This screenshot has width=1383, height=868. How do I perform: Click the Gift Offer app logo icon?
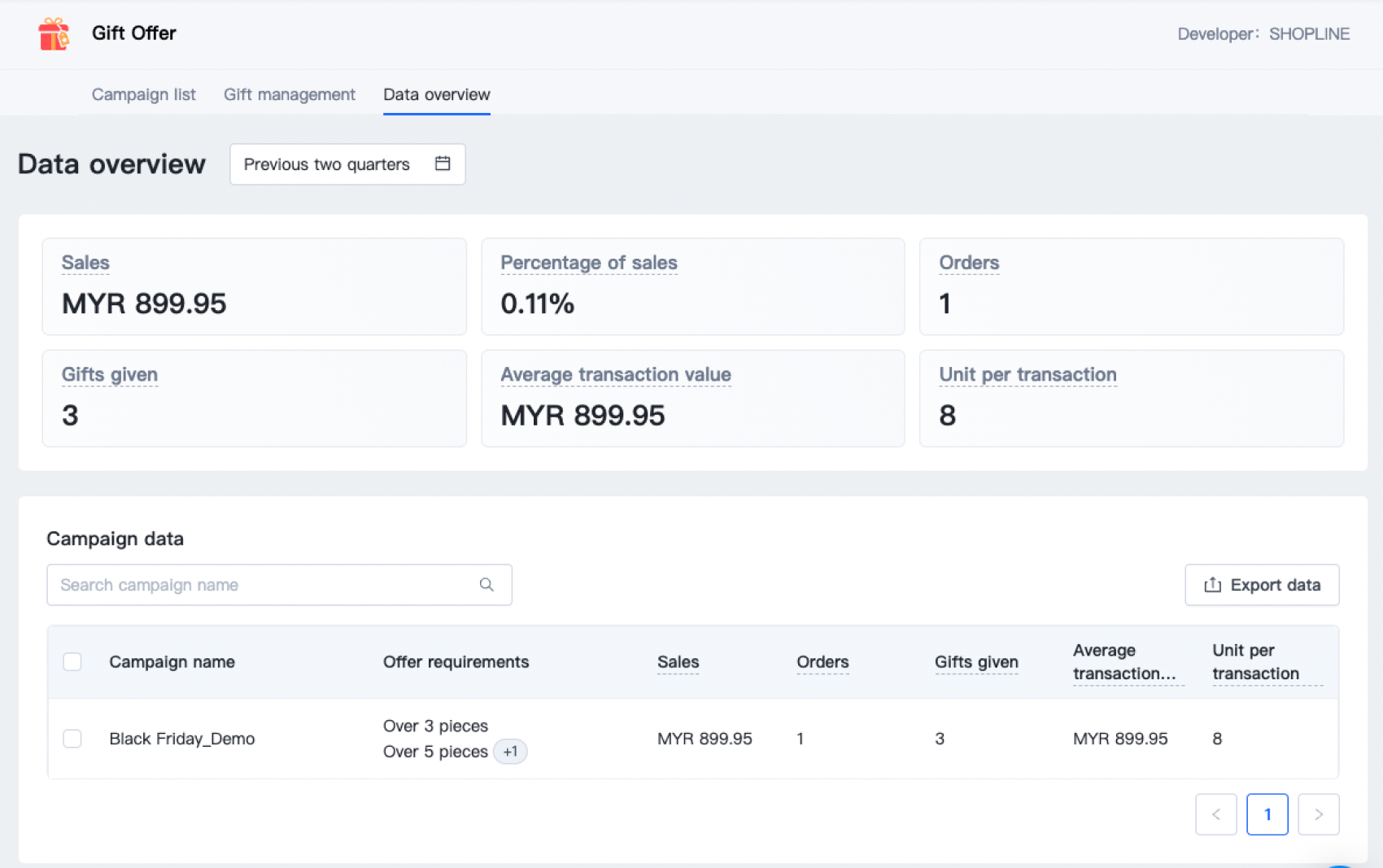click(54, 34)
